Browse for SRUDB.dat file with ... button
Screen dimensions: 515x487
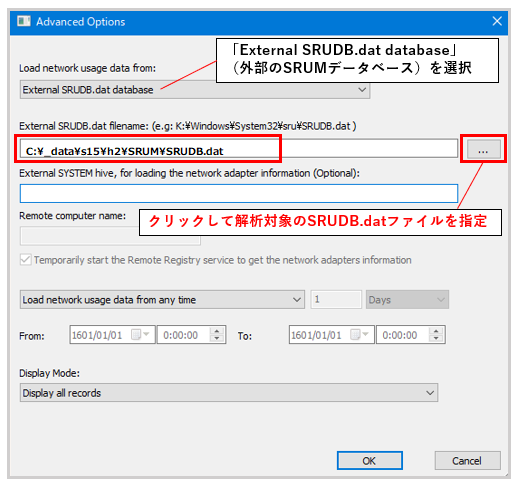[483, 149]
